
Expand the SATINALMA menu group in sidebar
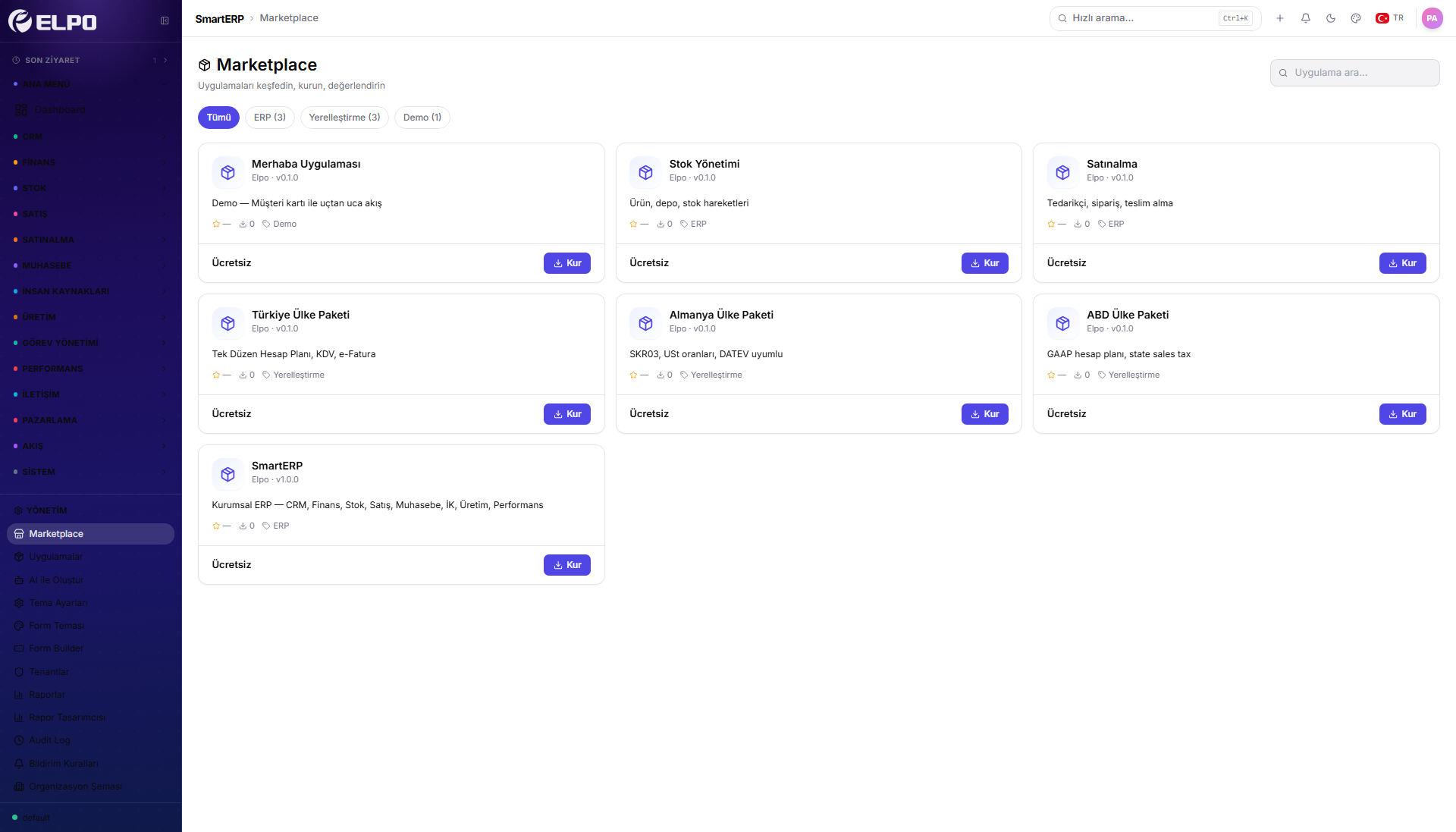(91, 240)
